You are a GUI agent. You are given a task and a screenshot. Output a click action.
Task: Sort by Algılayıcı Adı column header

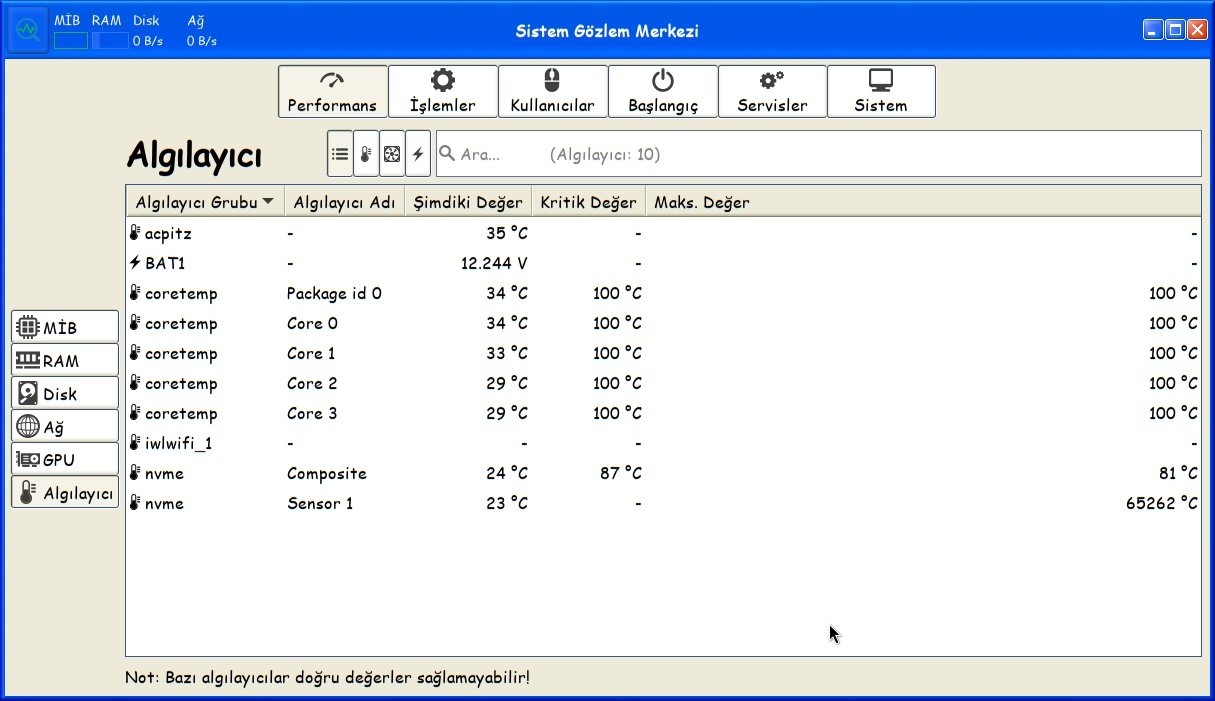pos(345,202)
